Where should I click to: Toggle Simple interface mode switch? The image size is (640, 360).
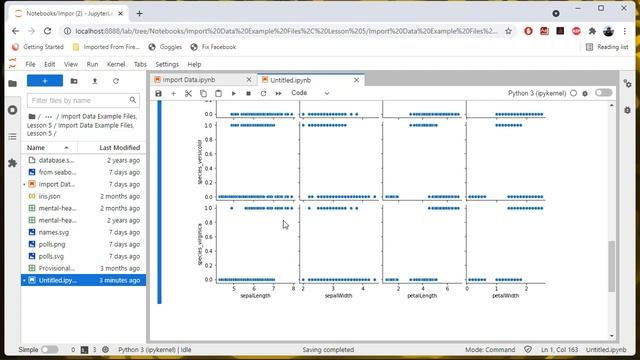tap(49, 349)
